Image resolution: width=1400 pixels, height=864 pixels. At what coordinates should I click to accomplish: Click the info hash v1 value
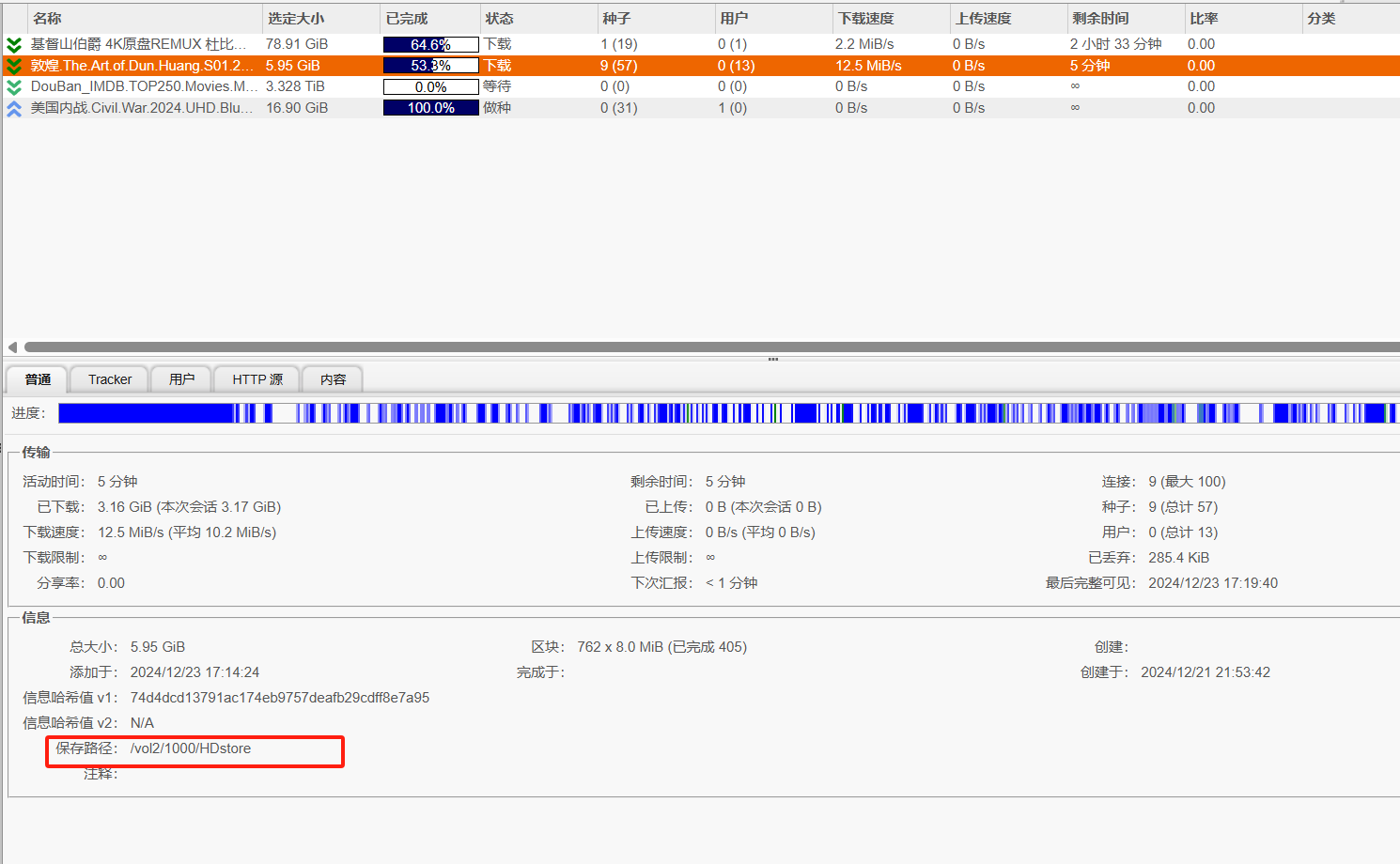pos(280,698)
